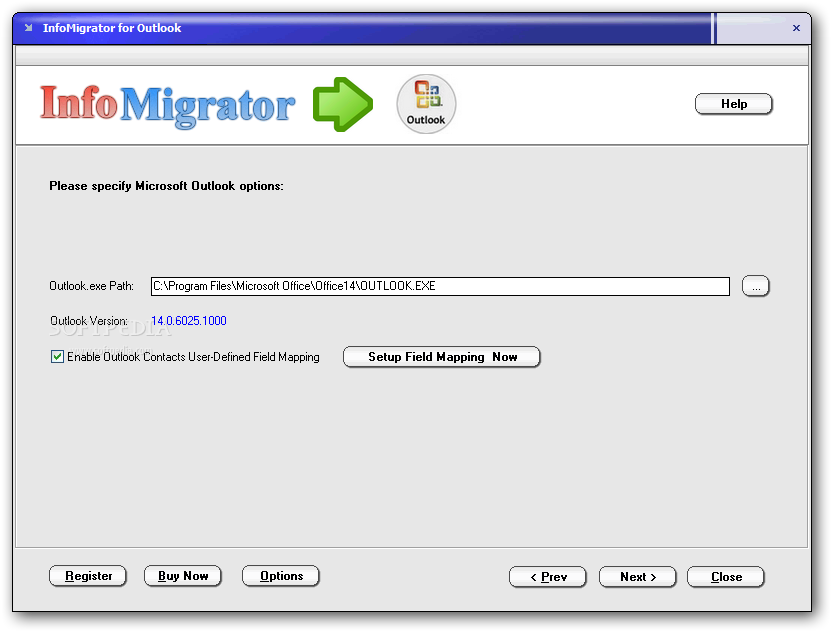The height and width of the screenshot is (632, 832).
Task: Go back with the Prev button
Action: (548, 577)
